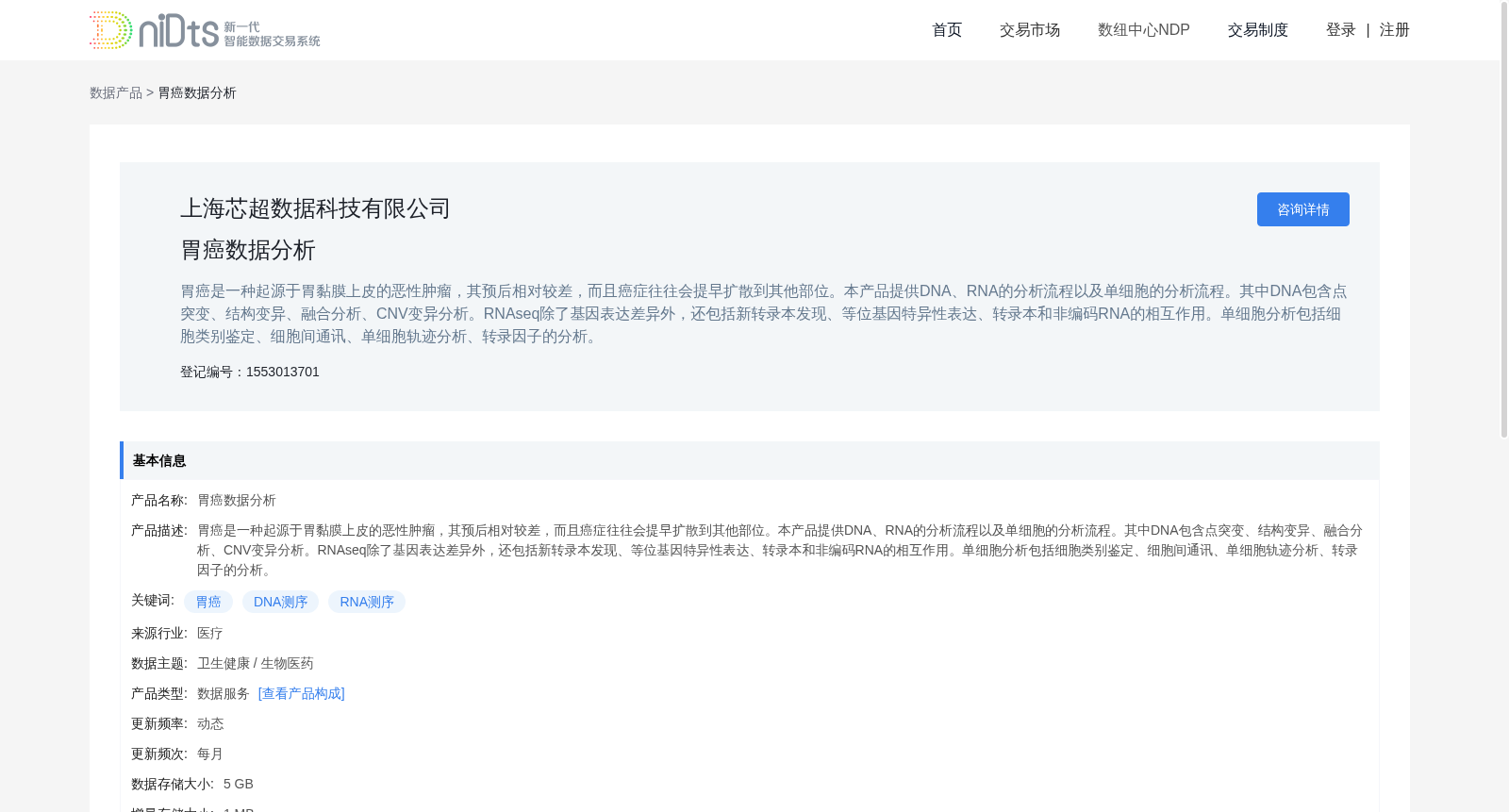
Task: Click the 产品名称 label
Action: [159, 500]
